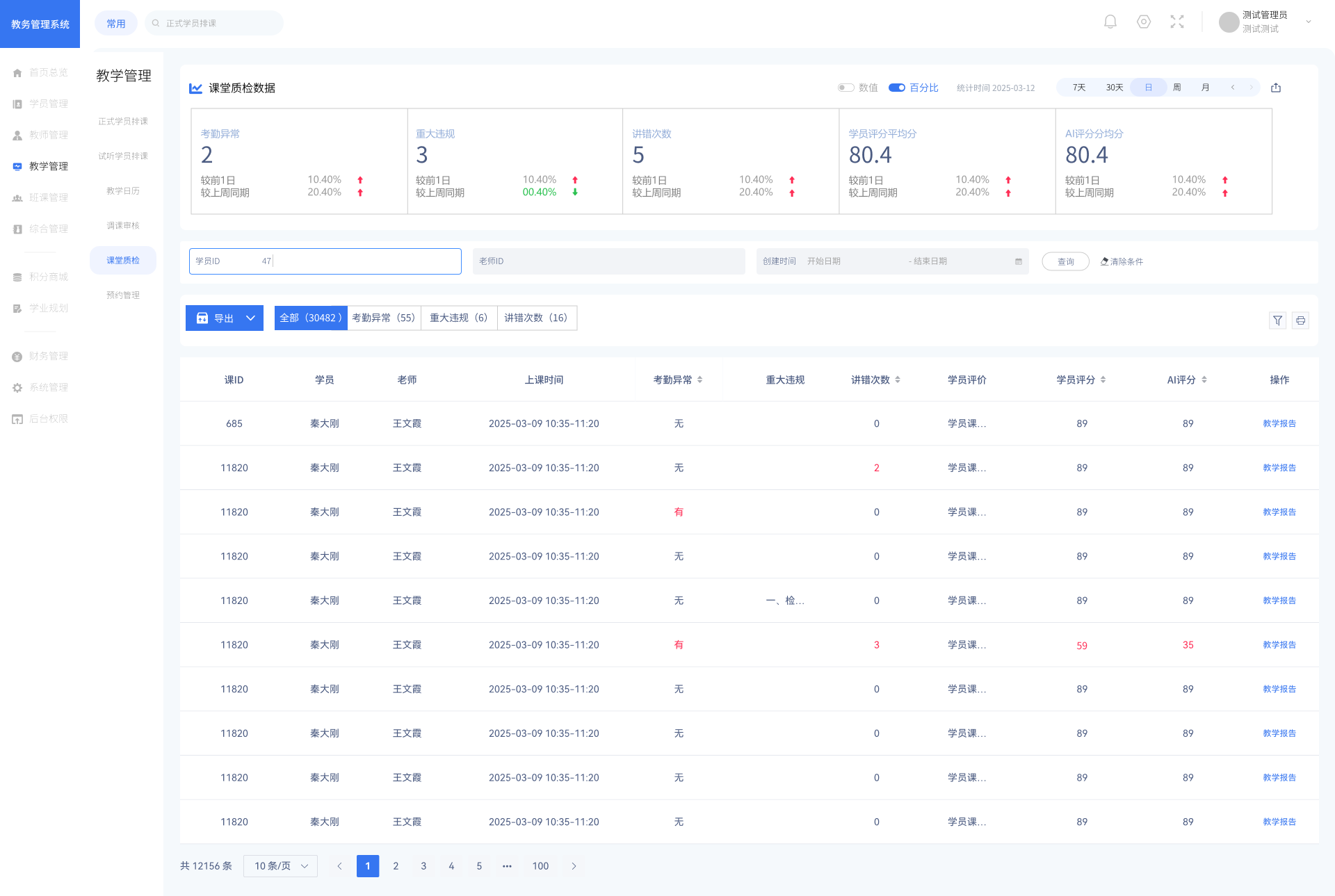Expand the user account dropdown chevron
The height and width of the screenshot is (896, 1335).
pos(1309,22)
